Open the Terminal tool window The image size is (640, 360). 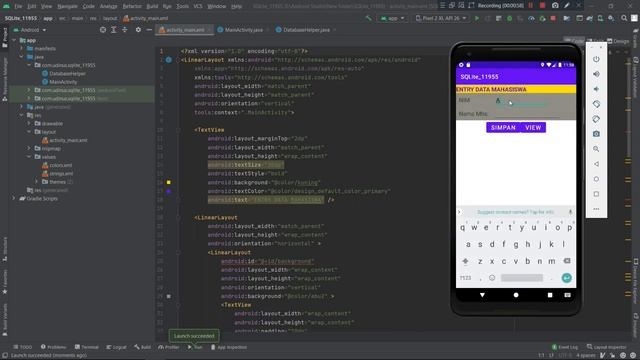tap(87, 347)
